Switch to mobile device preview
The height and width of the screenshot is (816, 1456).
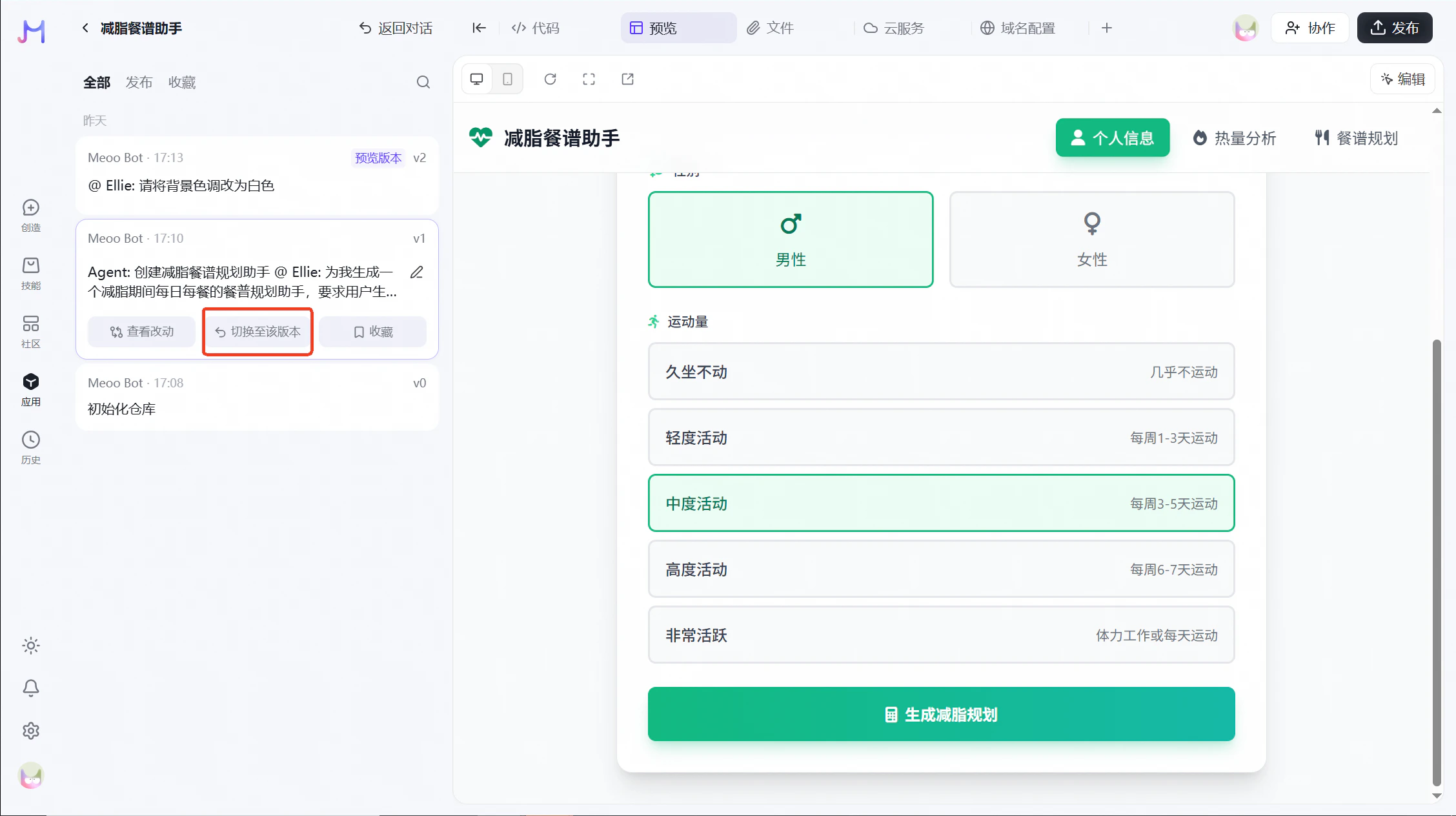tap(508, 79)
